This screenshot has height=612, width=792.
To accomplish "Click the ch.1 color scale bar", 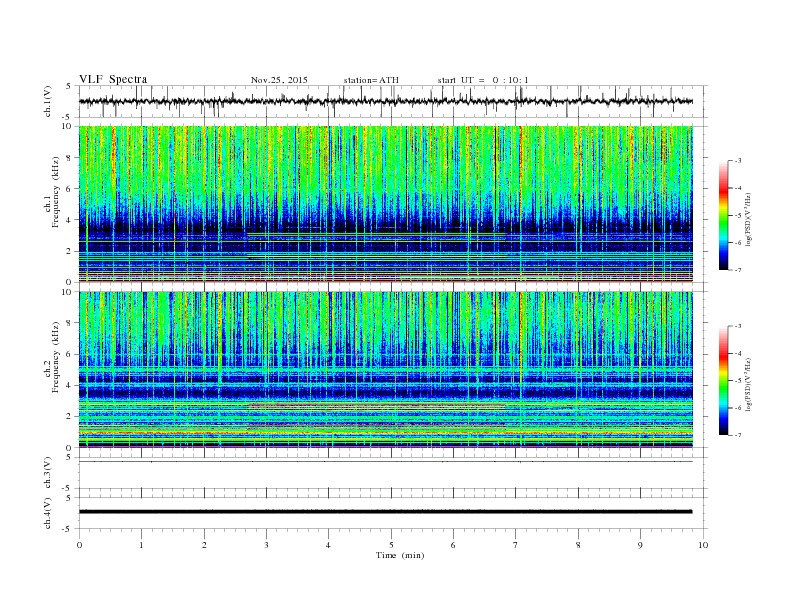I will point(723,215).
